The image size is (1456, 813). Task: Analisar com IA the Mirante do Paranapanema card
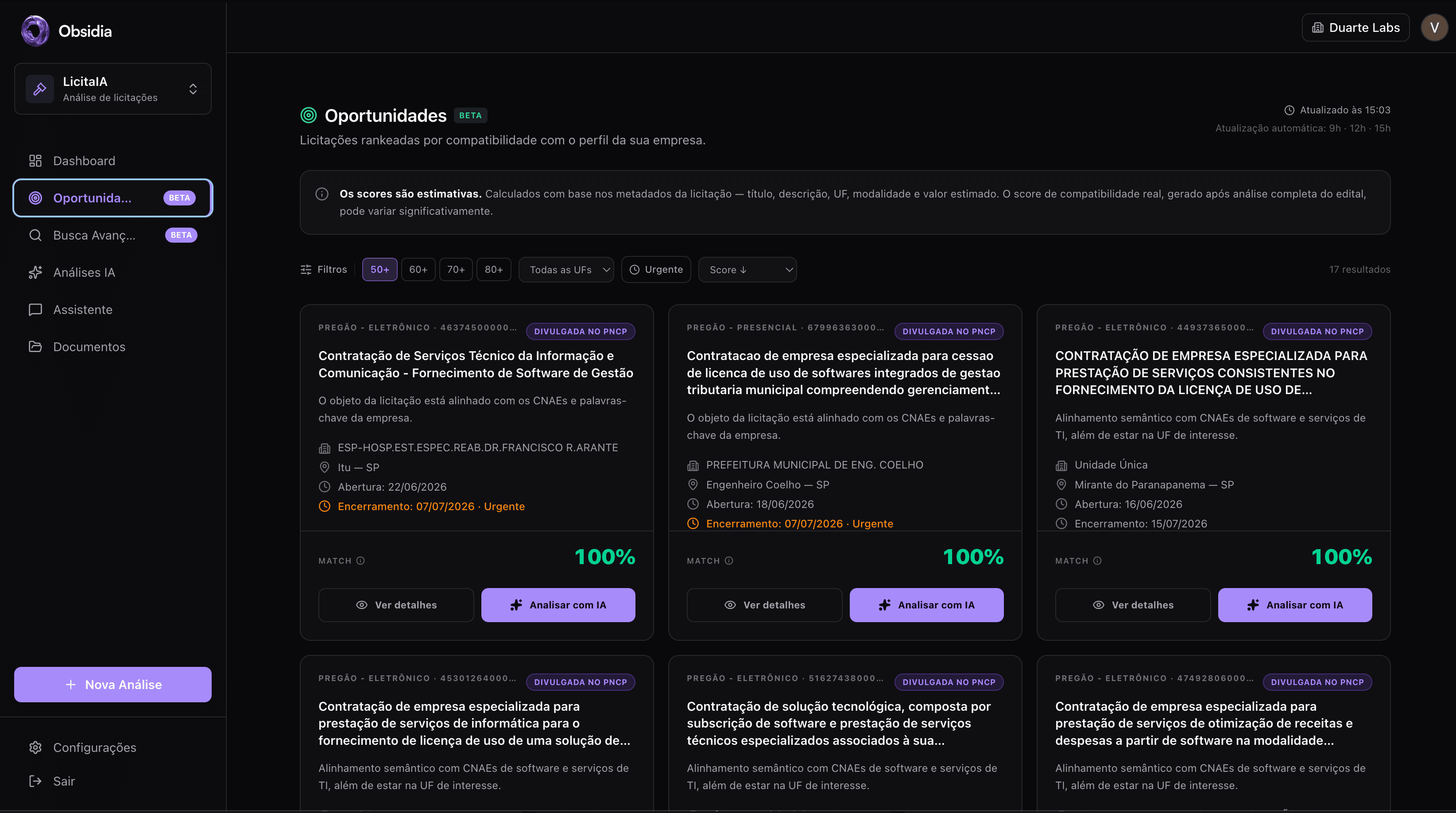pos(1295,605)
